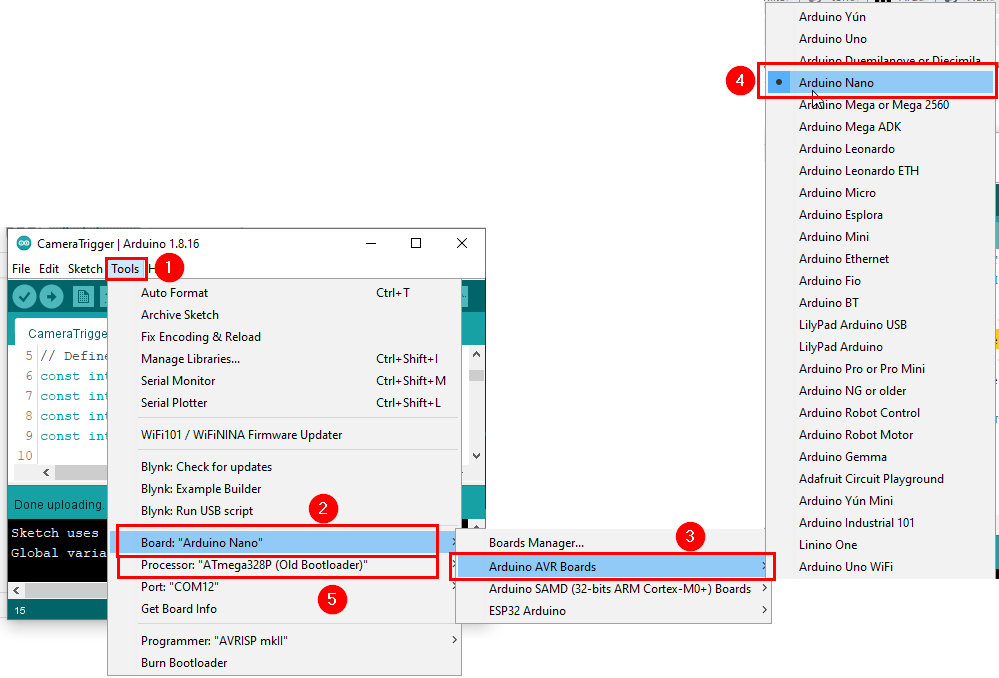This screenshot has height=678, width=999.
Task: Select Arduino Uno WiFi board
Action: click(x=879, y=567)
